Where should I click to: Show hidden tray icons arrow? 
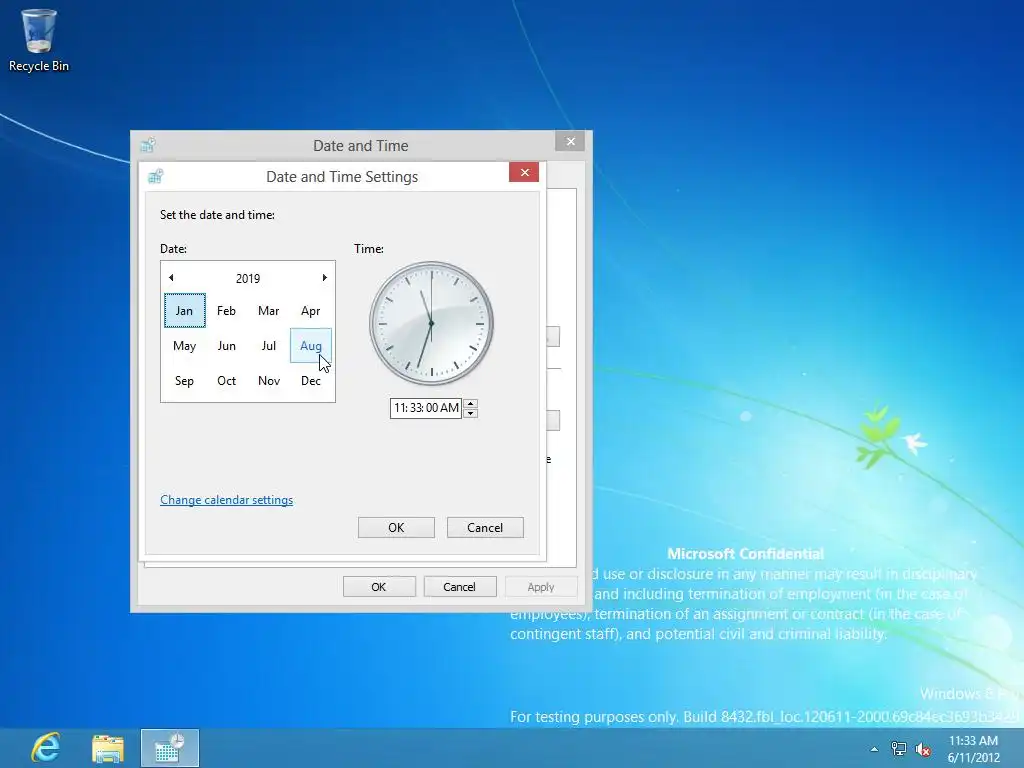(874, 749)
